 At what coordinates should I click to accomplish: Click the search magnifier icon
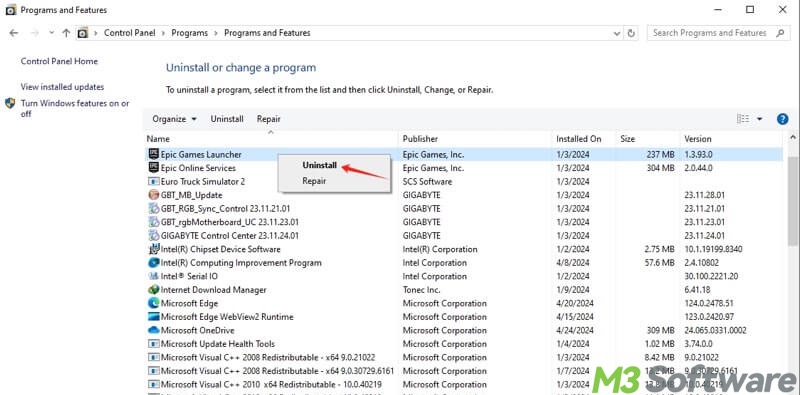point(780,33)
